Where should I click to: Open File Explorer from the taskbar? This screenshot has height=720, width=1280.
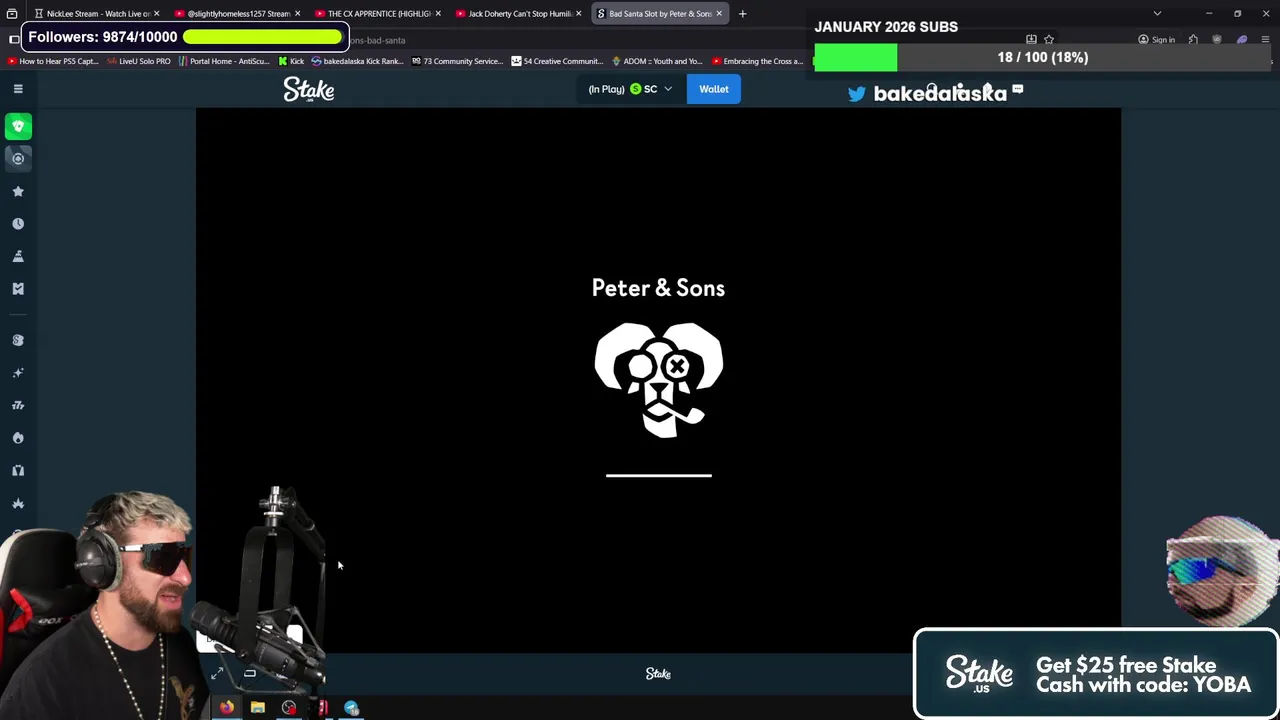[258, 708]
